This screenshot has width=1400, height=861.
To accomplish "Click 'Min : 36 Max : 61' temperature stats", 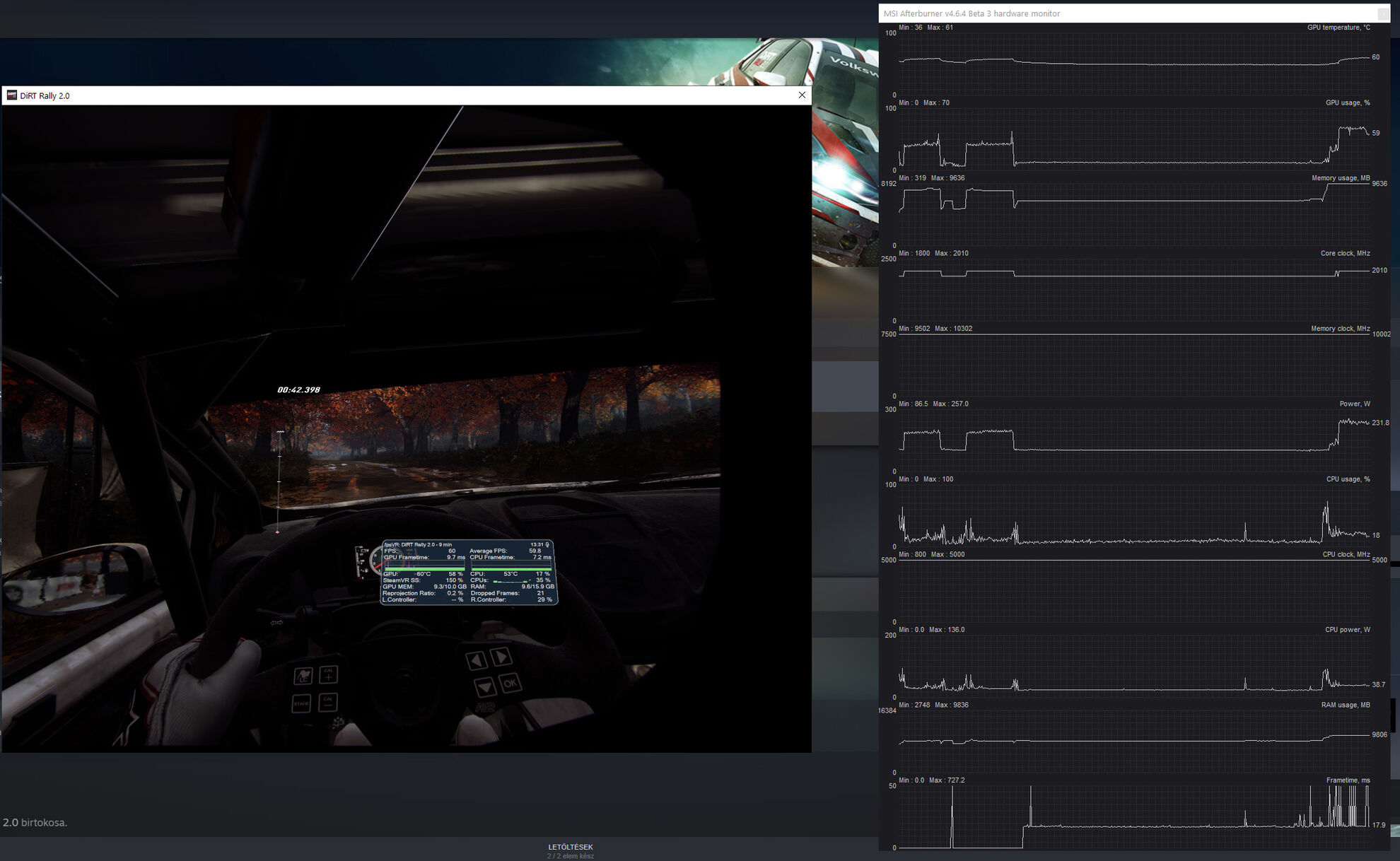I will point(926,28).
